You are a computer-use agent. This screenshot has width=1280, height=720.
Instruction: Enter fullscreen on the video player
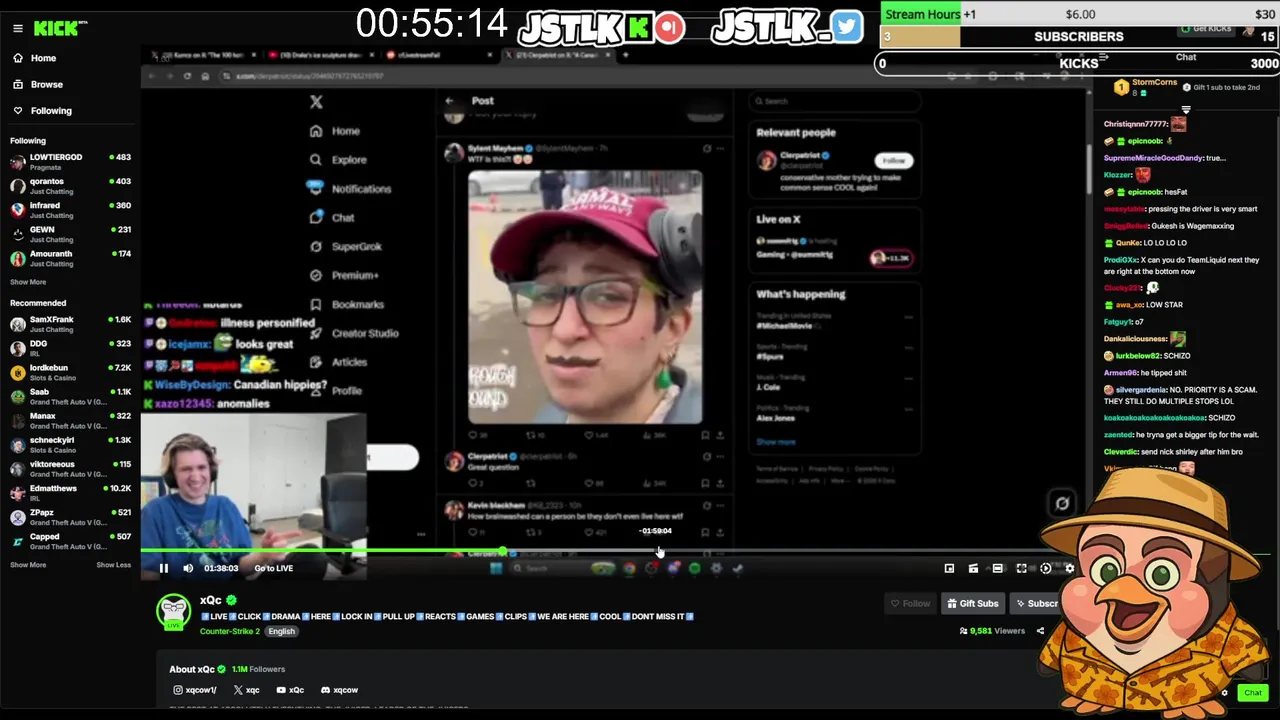[1021, 568]
